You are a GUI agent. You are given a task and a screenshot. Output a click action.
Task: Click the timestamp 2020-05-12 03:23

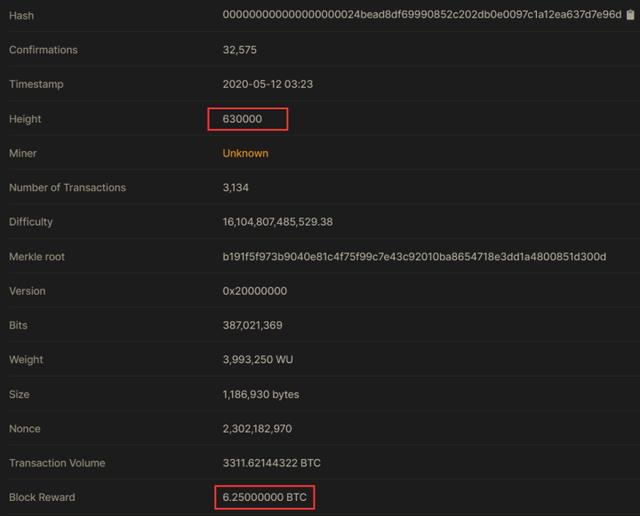(268, 84)
